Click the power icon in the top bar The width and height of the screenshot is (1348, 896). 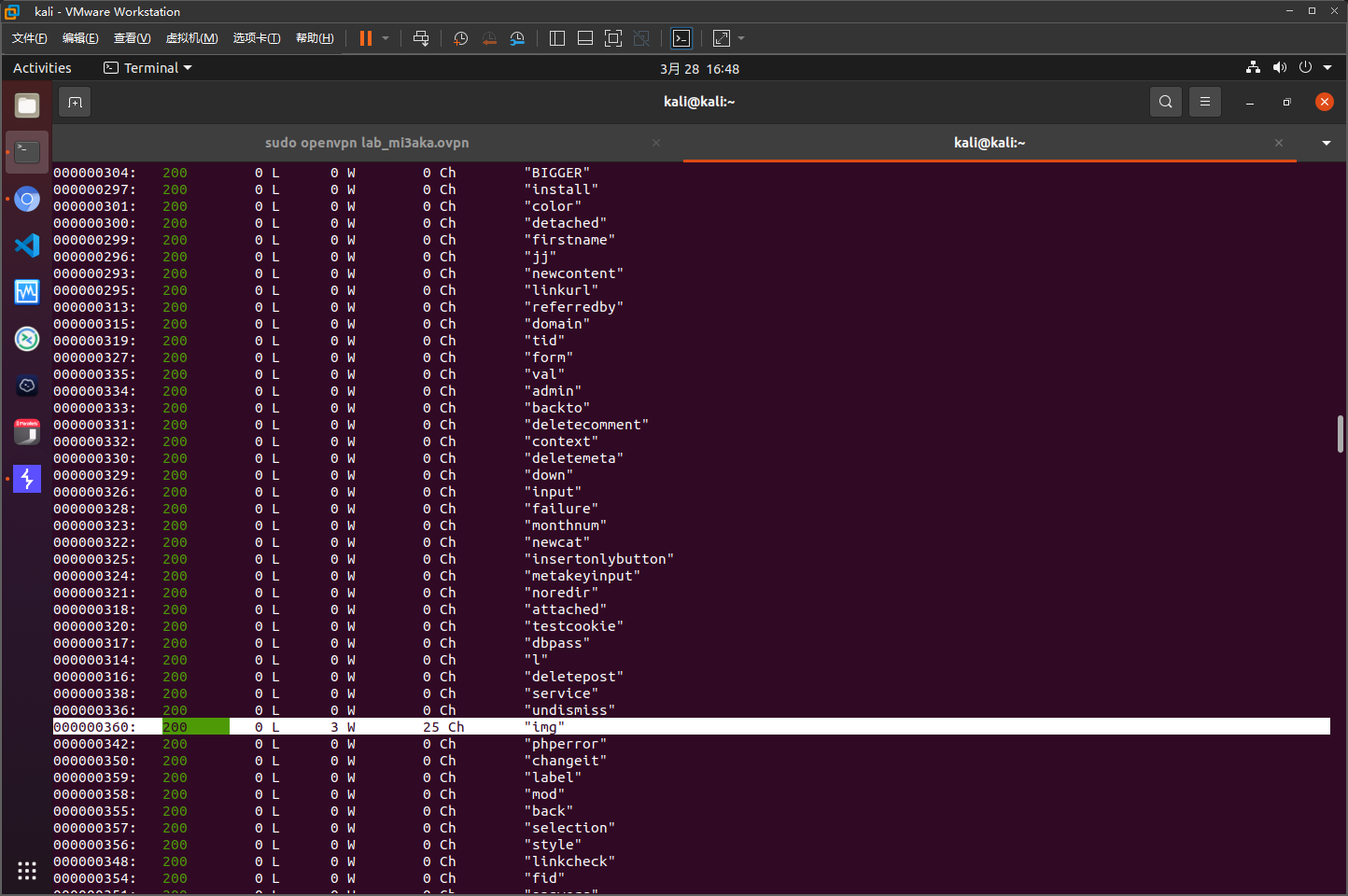pyautogui.click(x=1305, y=67)
